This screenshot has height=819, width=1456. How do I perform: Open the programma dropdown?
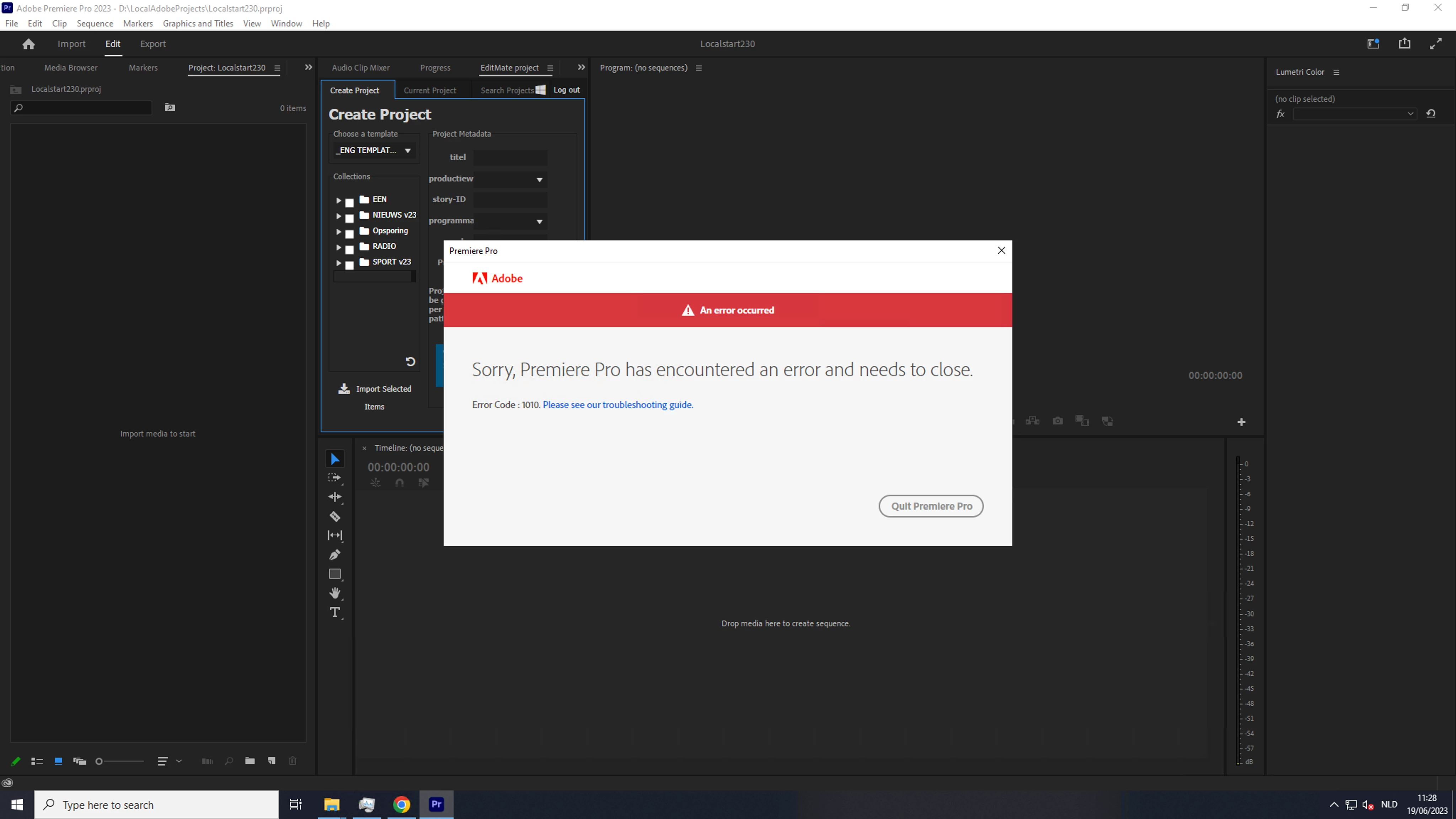539,221
